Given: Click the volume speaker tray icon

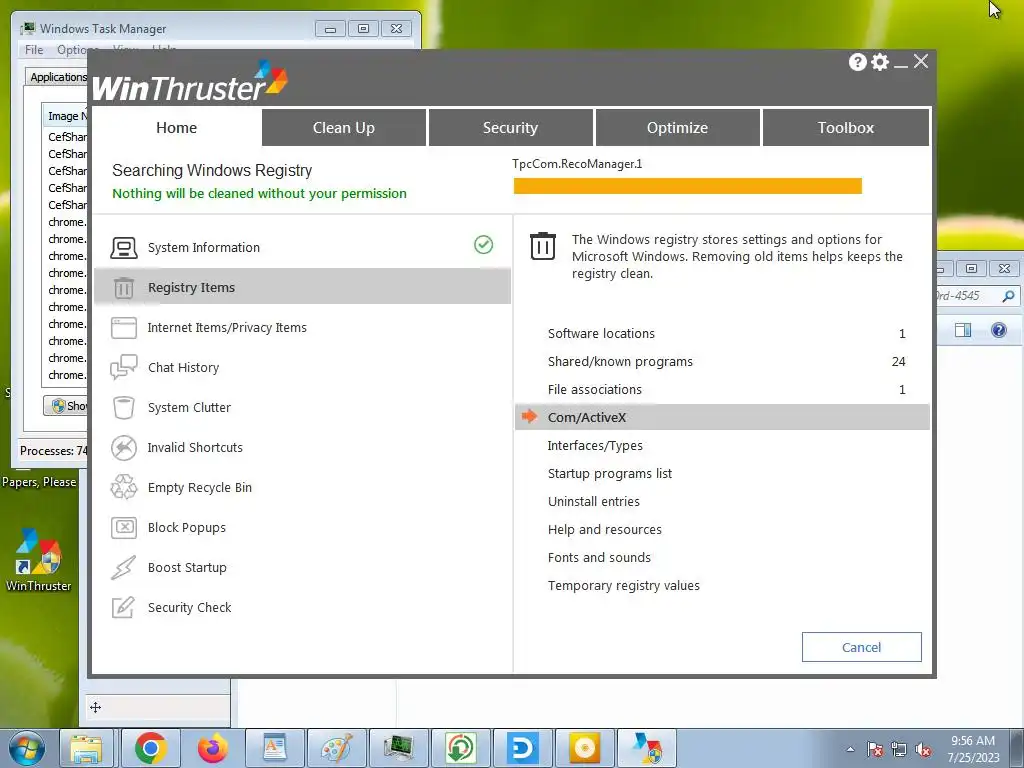Looking at the screenshot, I should click(923, 750).
